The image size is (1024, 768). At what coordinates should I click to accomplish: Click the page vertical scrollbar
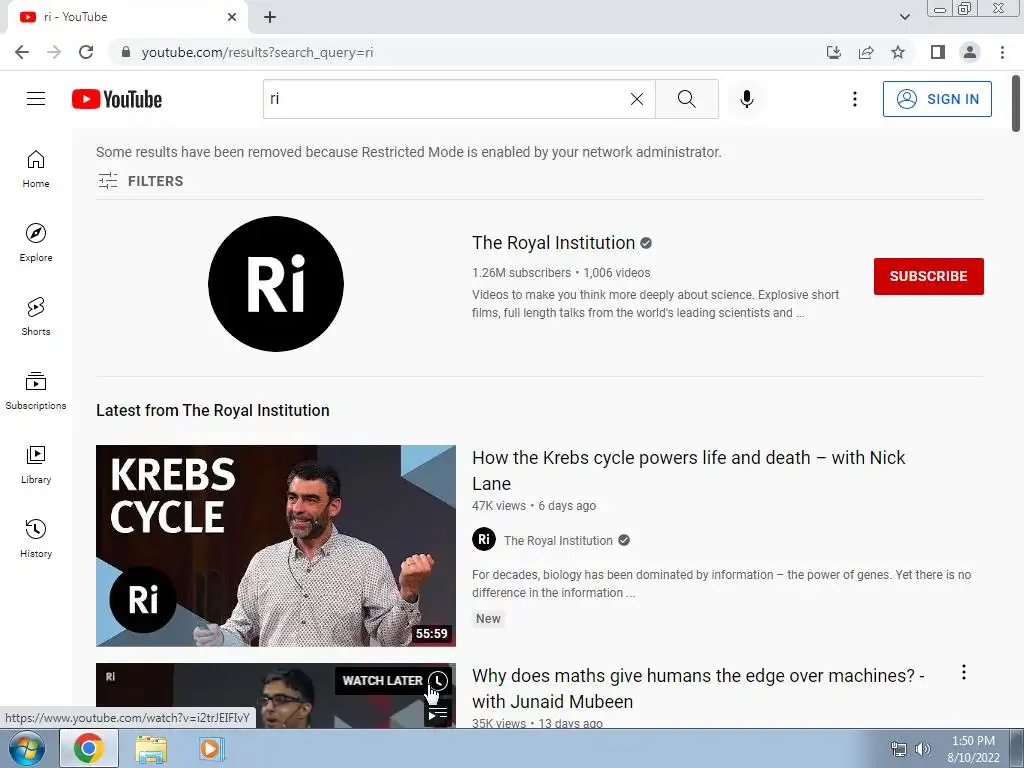[x=1016, y=103]
